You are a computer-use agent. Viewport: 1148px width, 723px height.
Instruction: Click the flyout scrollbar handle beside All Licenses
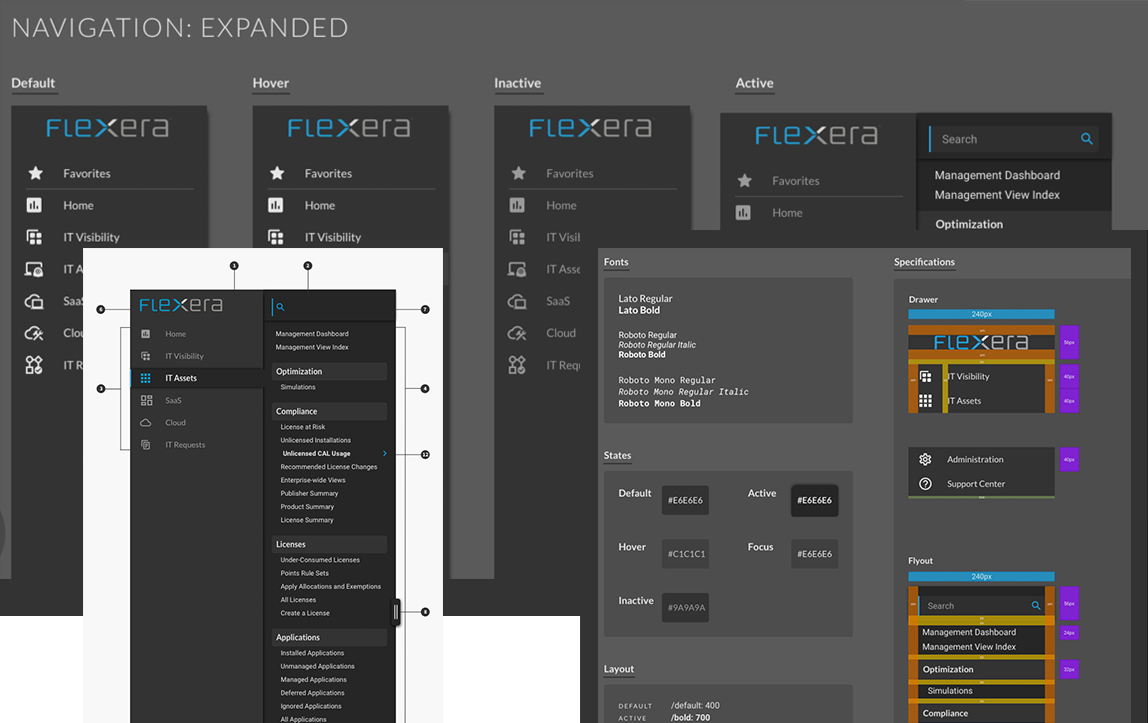coord(396,612)
